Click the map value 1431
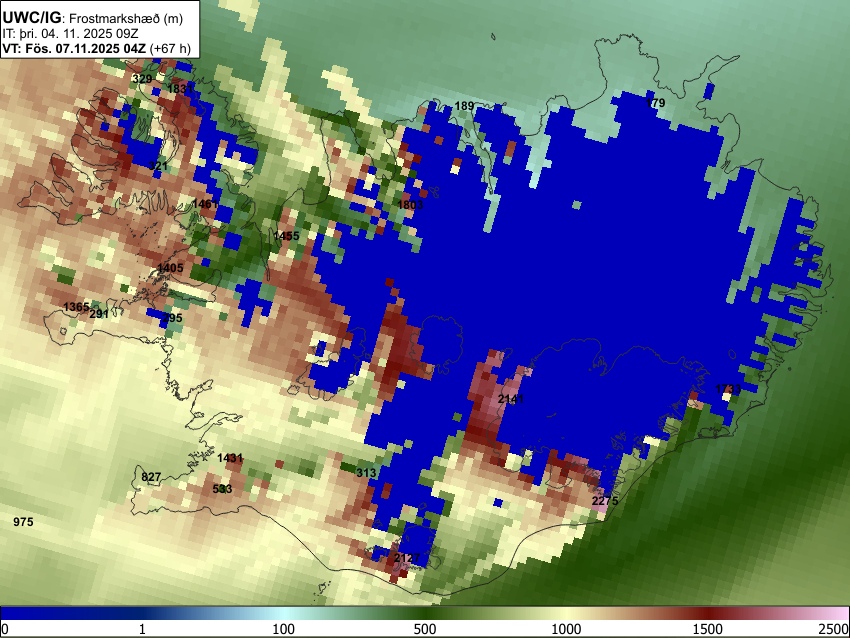Screen dimensions: 850x638 pos(230,457)
